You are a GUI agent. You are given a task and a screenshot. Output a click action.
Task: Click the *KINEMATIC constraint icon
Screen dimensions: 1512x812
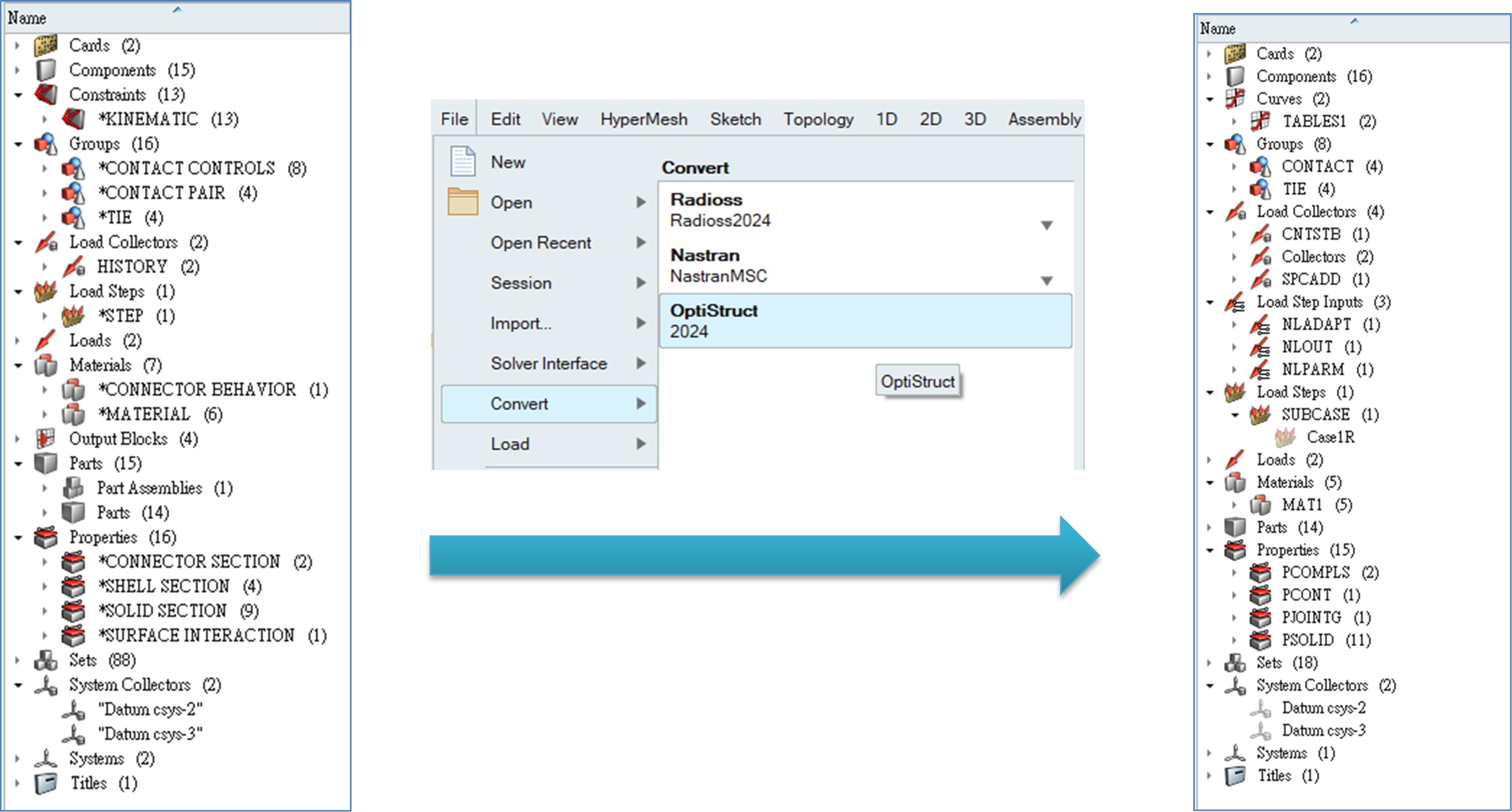(x=73, y=119)
